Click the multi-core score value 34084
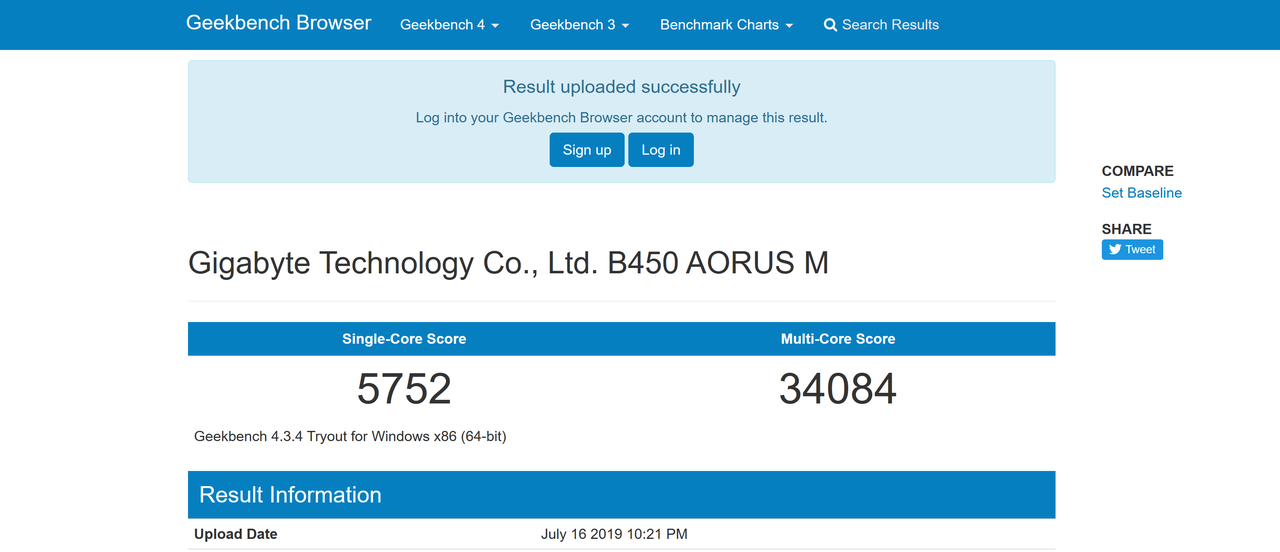This screenshot has height=552, width=1280. point(838,389)
